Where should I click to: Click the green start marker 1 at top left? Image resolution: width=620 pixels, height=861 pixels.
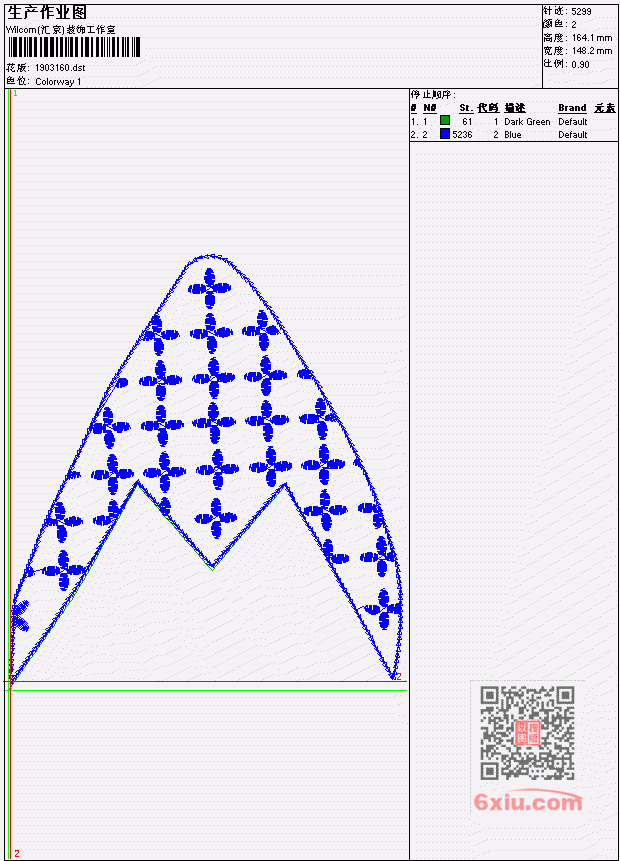15,93
